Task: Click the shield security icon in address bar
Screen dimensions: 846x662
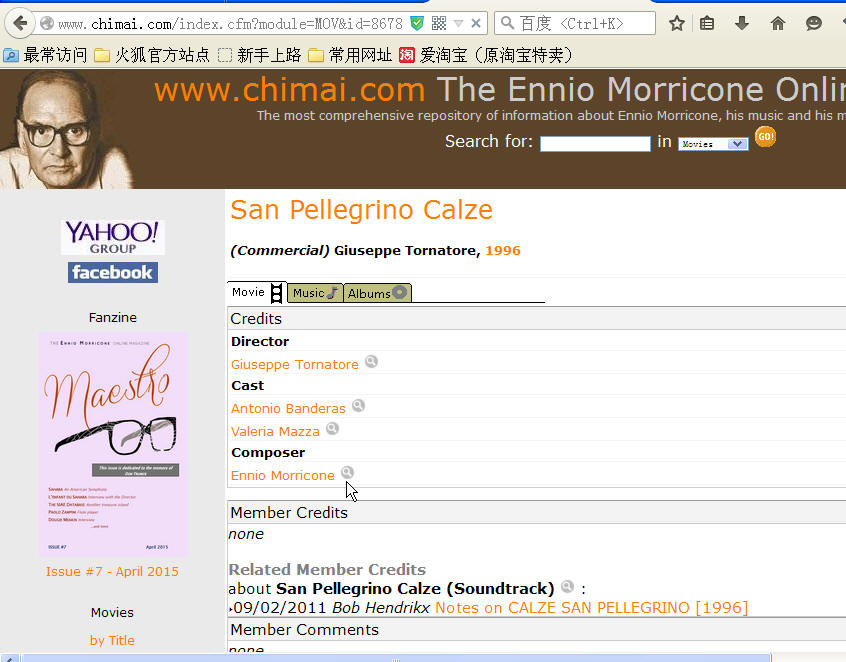Action: [x=417, y=23]
